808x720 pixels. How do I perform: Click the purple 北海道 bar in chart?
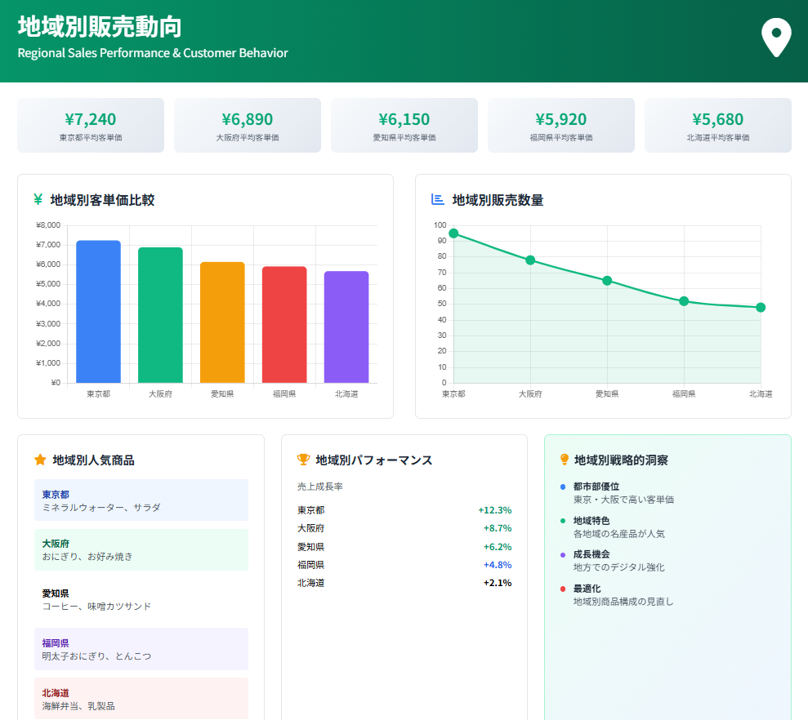[x=346, y=326]
